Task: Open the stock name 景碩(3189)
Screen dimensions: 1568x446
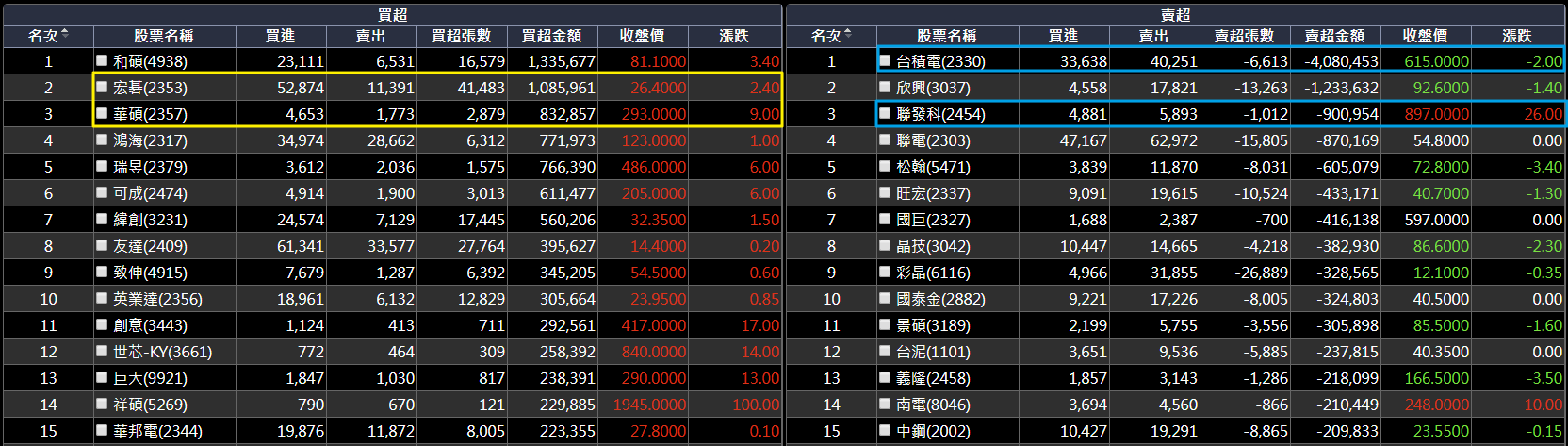Action: 933,325
